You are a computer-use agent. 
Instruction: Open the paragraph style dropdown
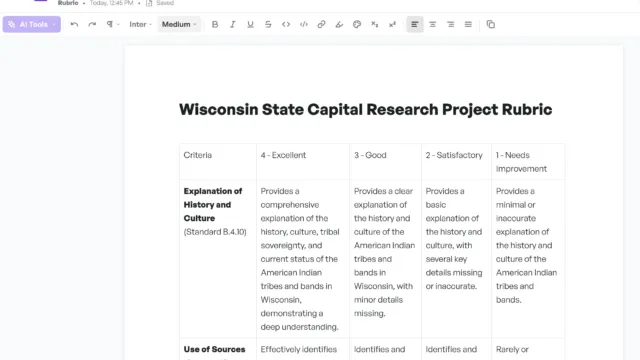click(x=113, y=24)
